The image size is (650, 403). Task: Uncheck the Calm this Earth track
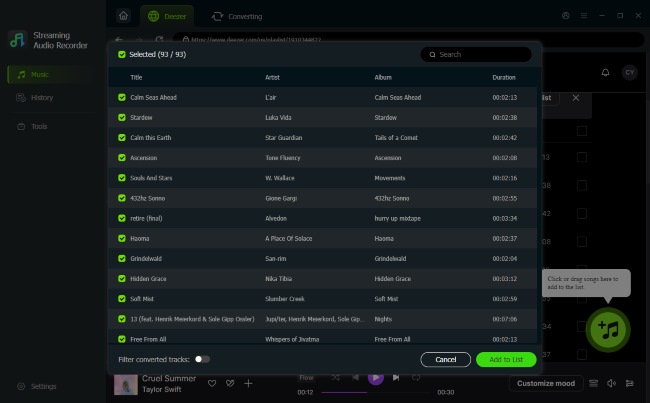click(122, 138)
